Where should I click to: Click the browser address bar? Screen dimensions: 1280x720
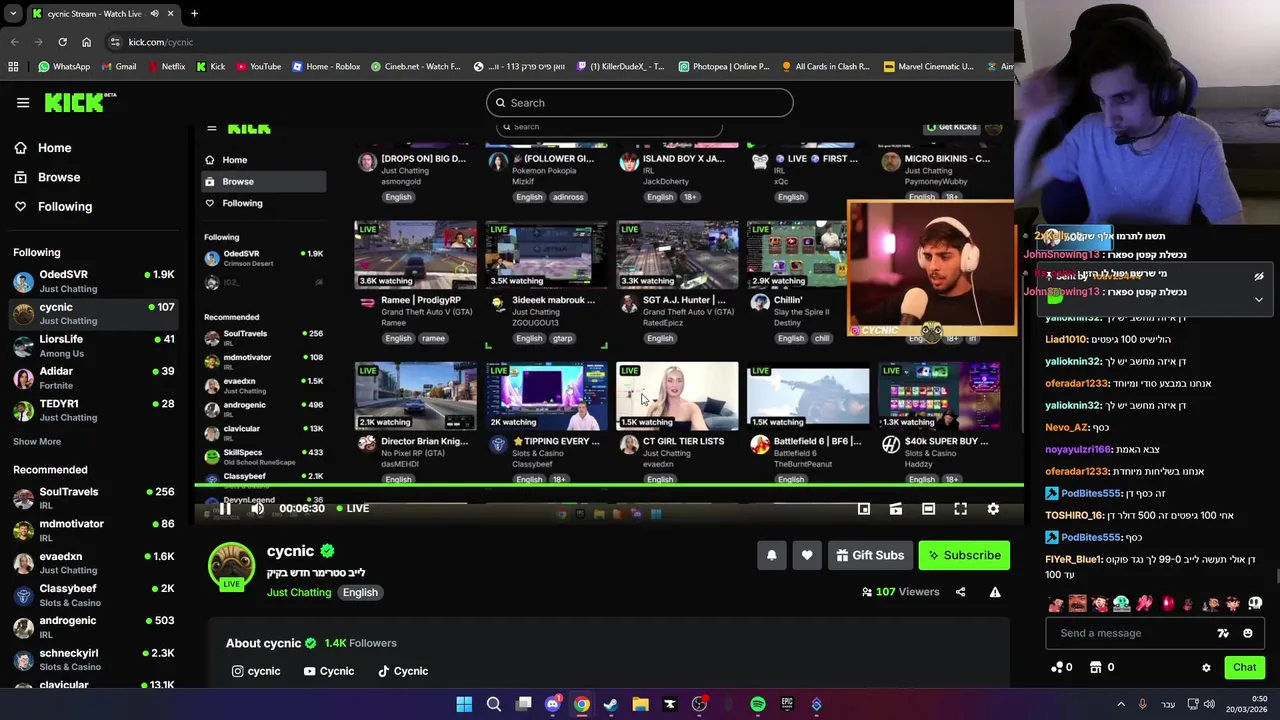(560, 42)
